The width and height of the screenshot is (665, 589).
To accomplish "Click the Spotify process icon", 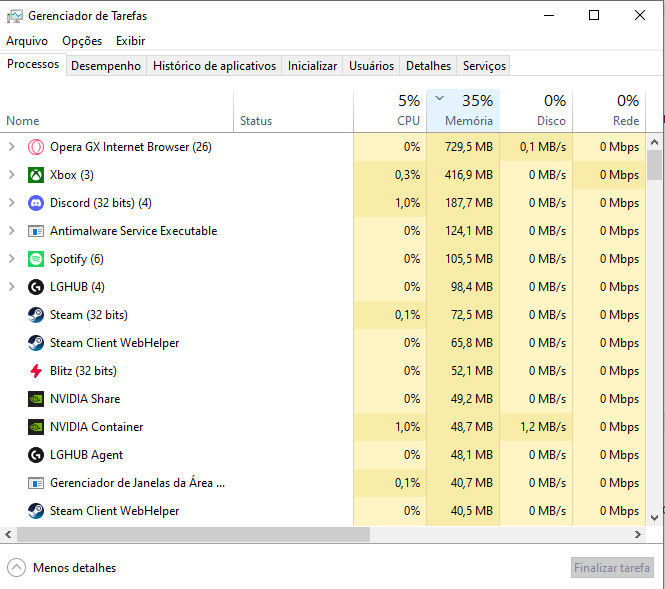I will coord(36,259).
